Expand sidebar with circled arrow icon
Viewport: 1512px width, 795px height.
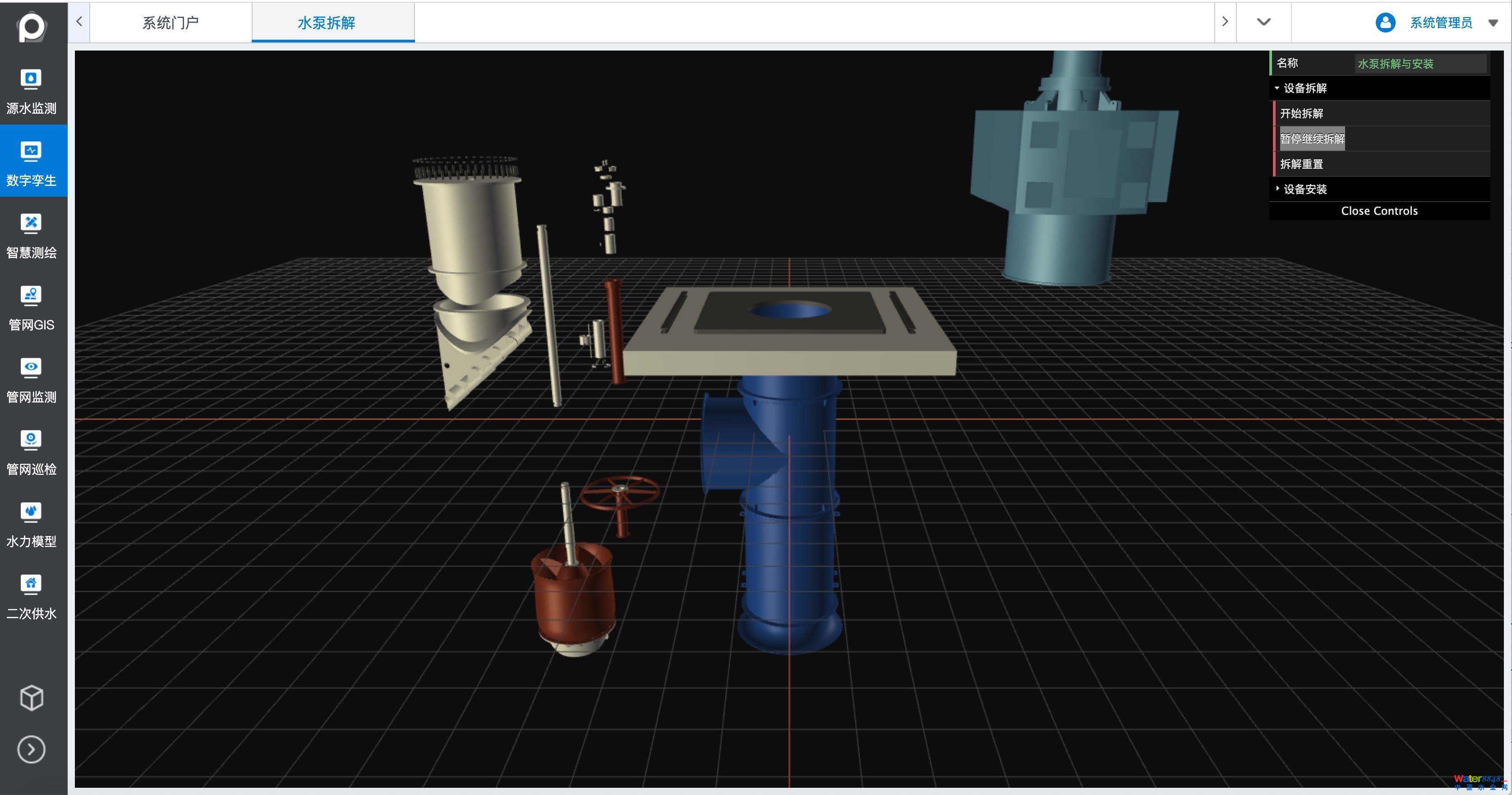tap(31, 749)
